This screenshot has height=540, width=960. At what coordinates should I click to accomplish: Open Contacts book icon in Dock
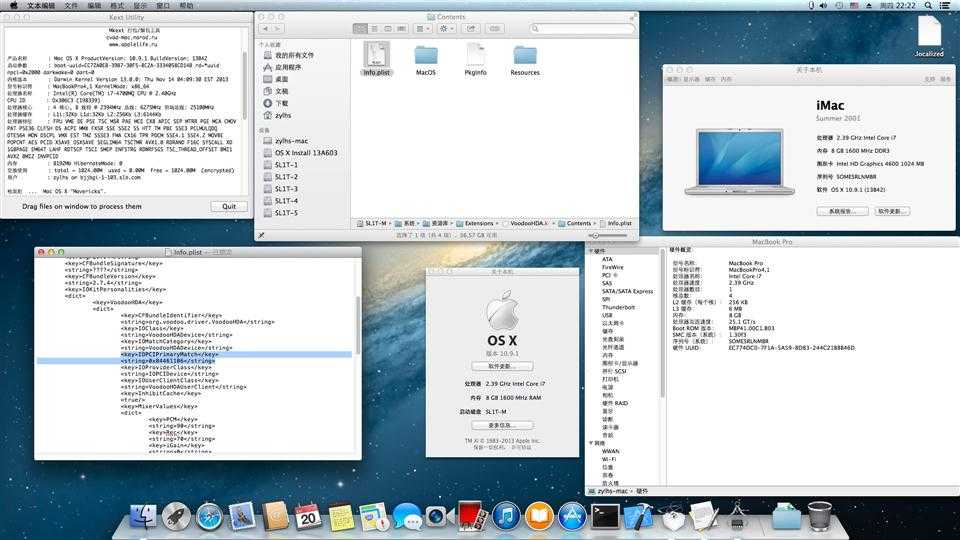click(x=276, y=516)
